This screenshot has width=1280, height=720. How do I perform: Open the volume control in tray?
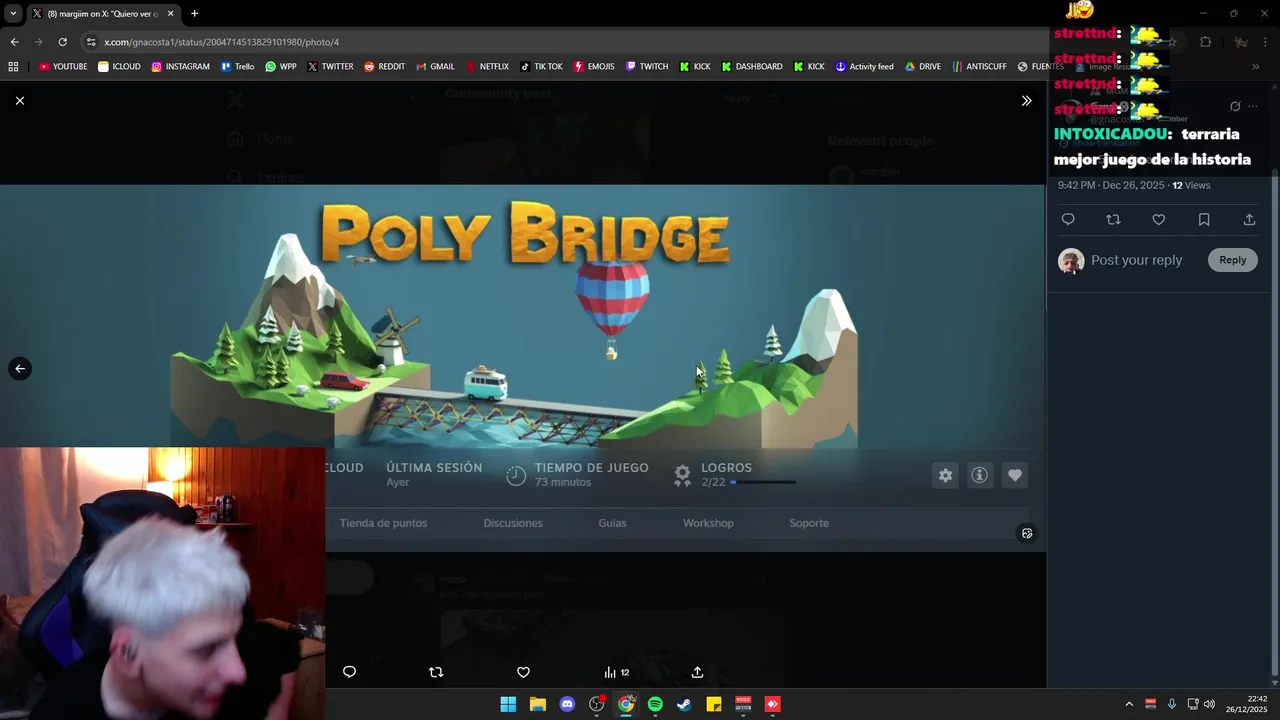click(x=1209, y=704)
